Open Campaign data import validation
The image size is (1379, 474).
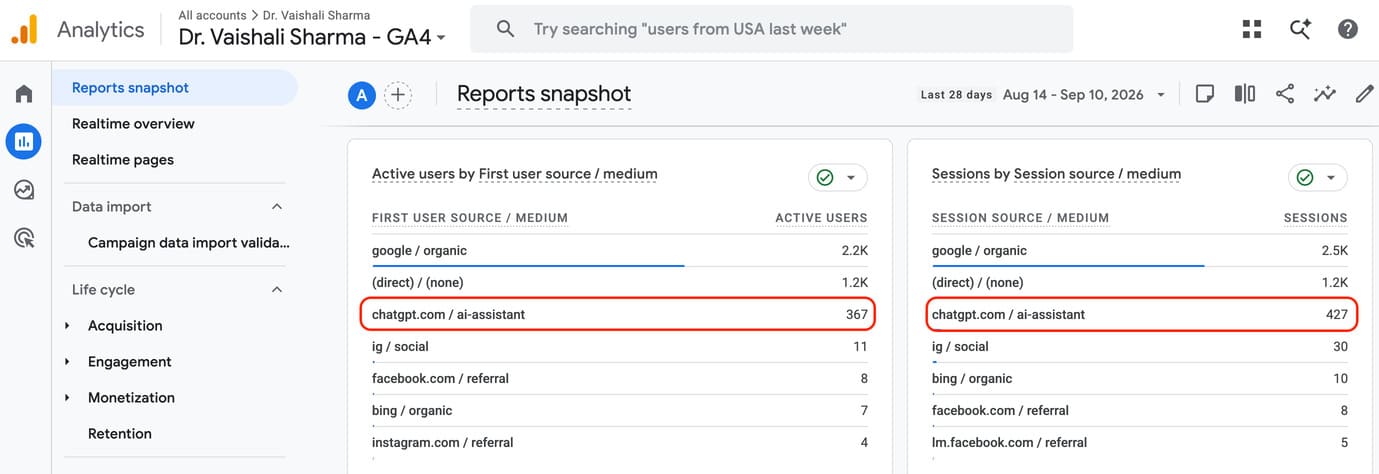[x=188, y=242]
